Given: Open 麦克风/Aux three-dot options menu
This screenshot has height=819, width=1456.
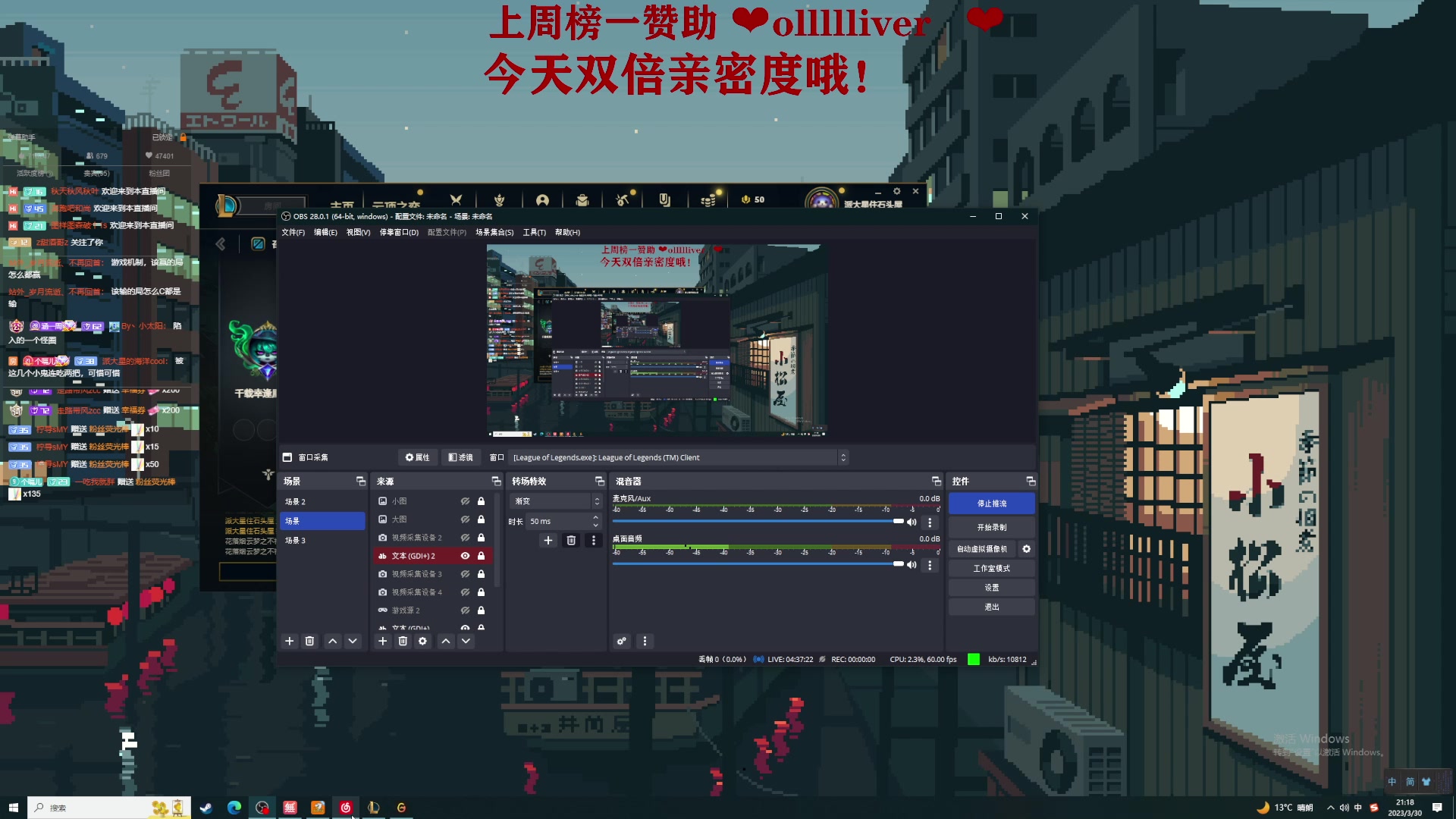Looking at the screenshot, I should [x=930, y=522].
